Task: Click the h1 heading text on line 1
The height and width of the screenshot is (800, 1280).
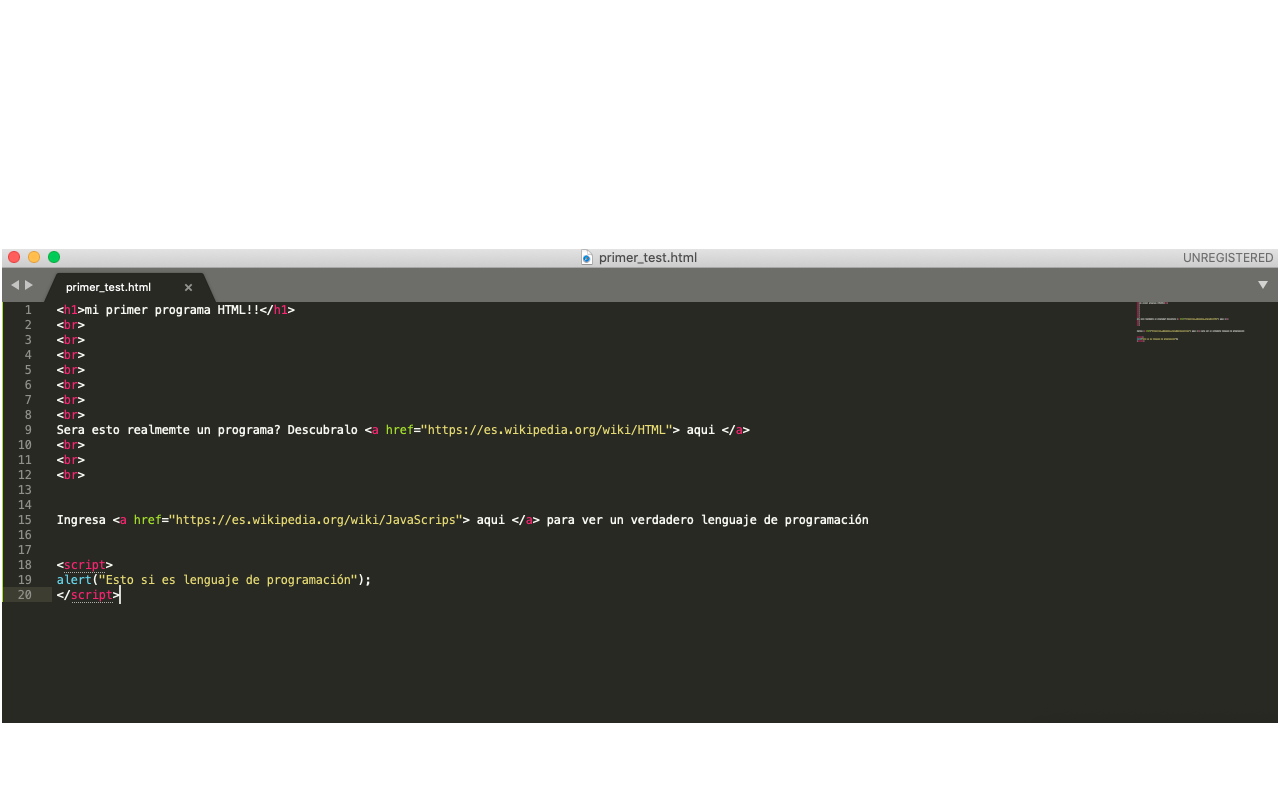Action: [x=171, y=310]
